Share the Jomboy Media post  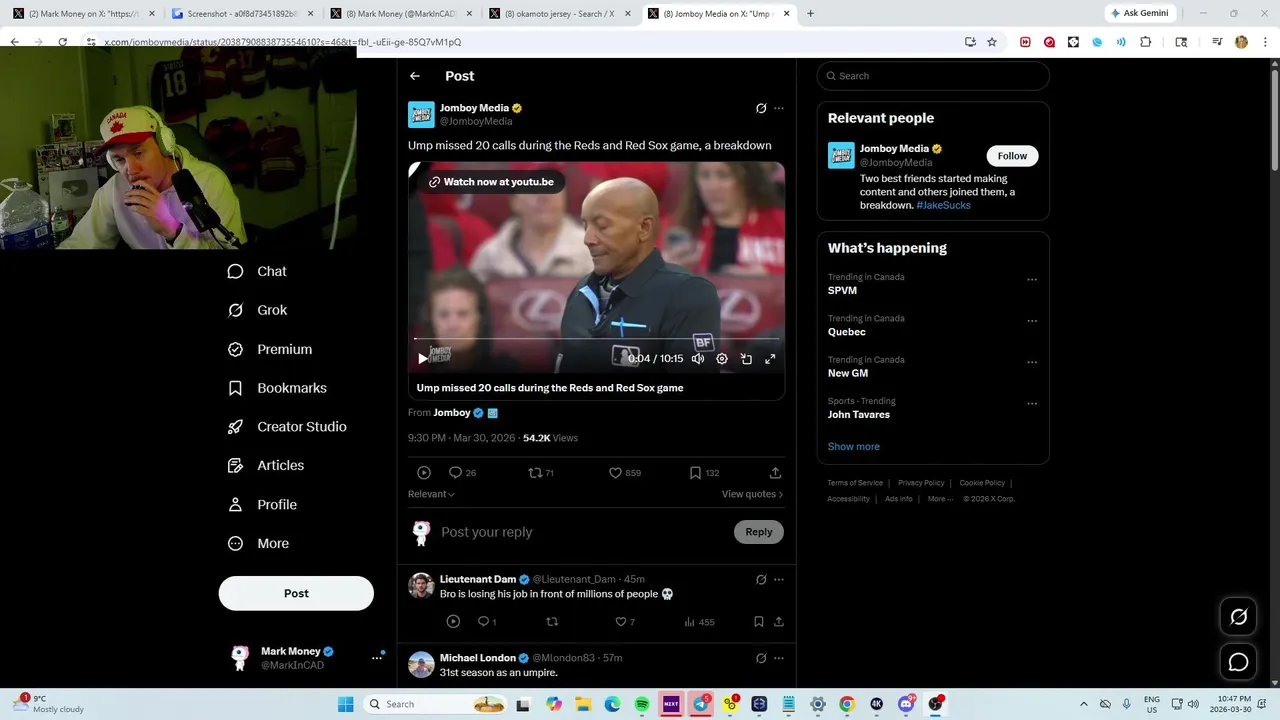click(x=775, y=473)
